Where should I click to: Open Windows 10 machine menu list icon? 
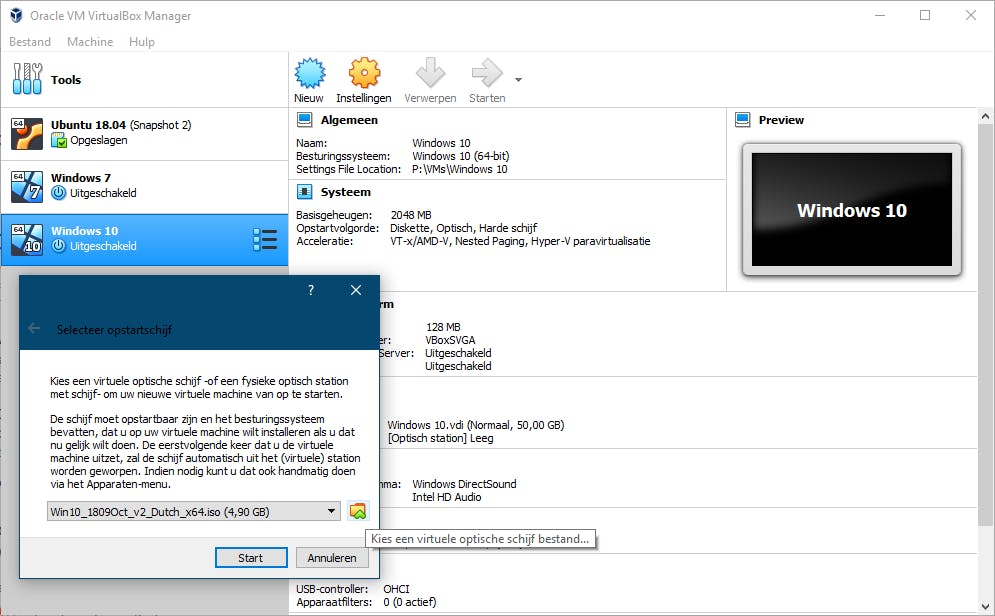pos(265,240)
